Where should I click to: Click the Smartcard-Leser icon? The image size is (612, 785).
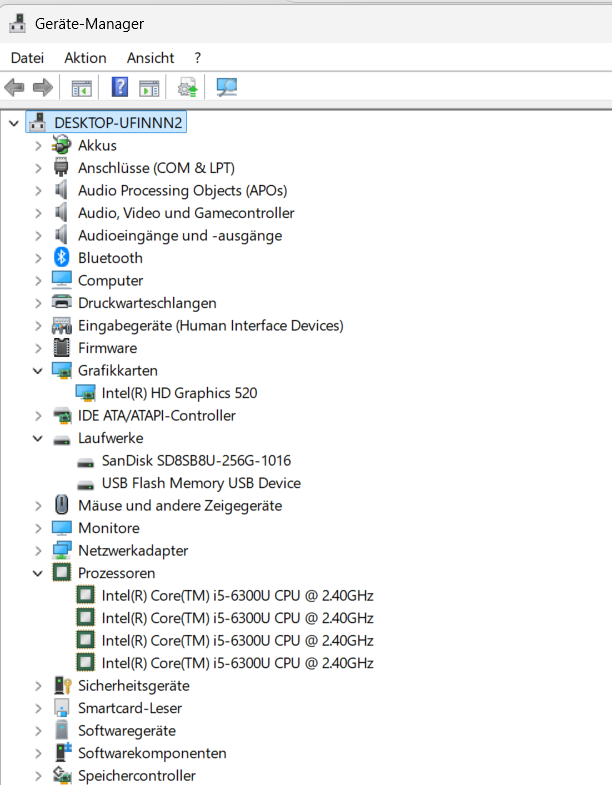click(x=62, y=708)
